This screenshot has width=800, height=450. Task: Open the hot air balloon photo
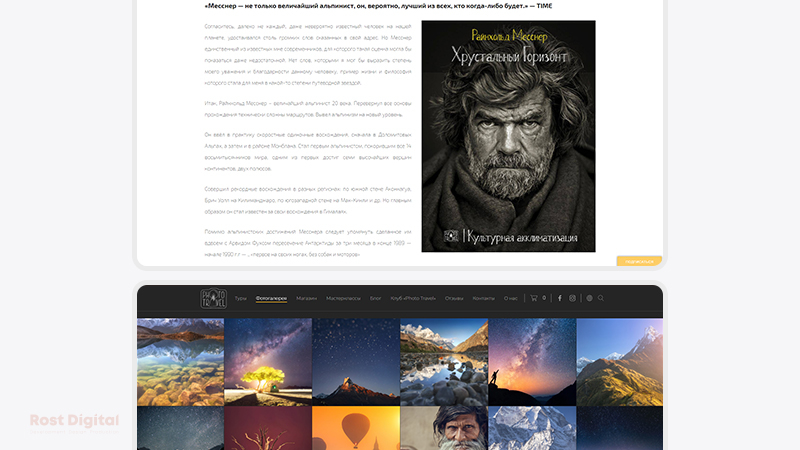click(x=356, y=428)
